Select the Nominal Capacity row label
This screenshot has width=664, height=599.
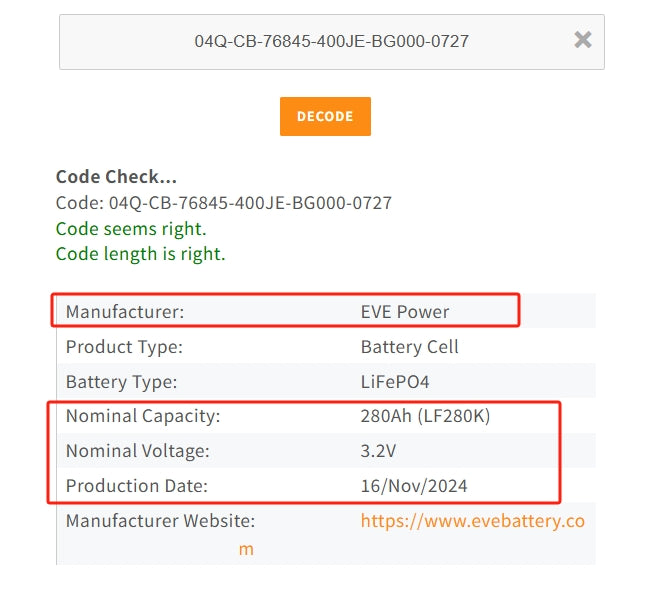143,416
